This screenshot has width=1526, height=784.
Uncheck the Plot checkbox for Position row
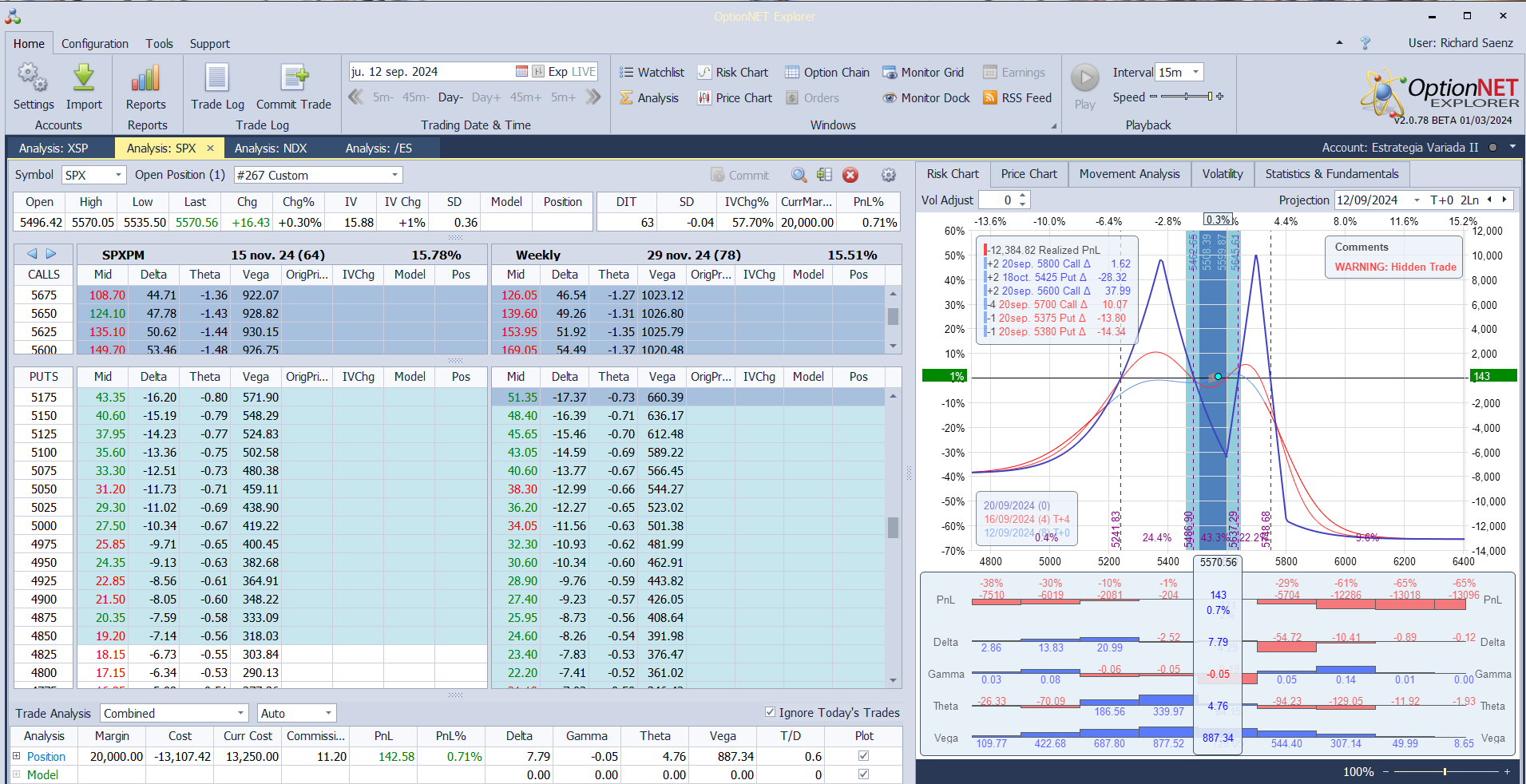[x=863, y=756]
